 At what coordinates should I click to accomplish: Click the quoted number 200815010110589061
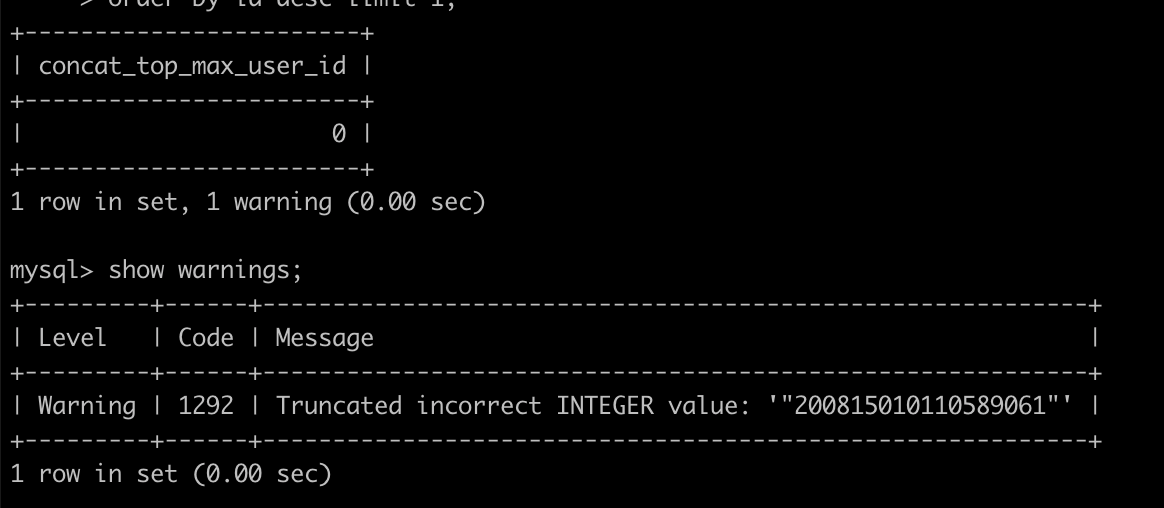(x=921, y=406)
